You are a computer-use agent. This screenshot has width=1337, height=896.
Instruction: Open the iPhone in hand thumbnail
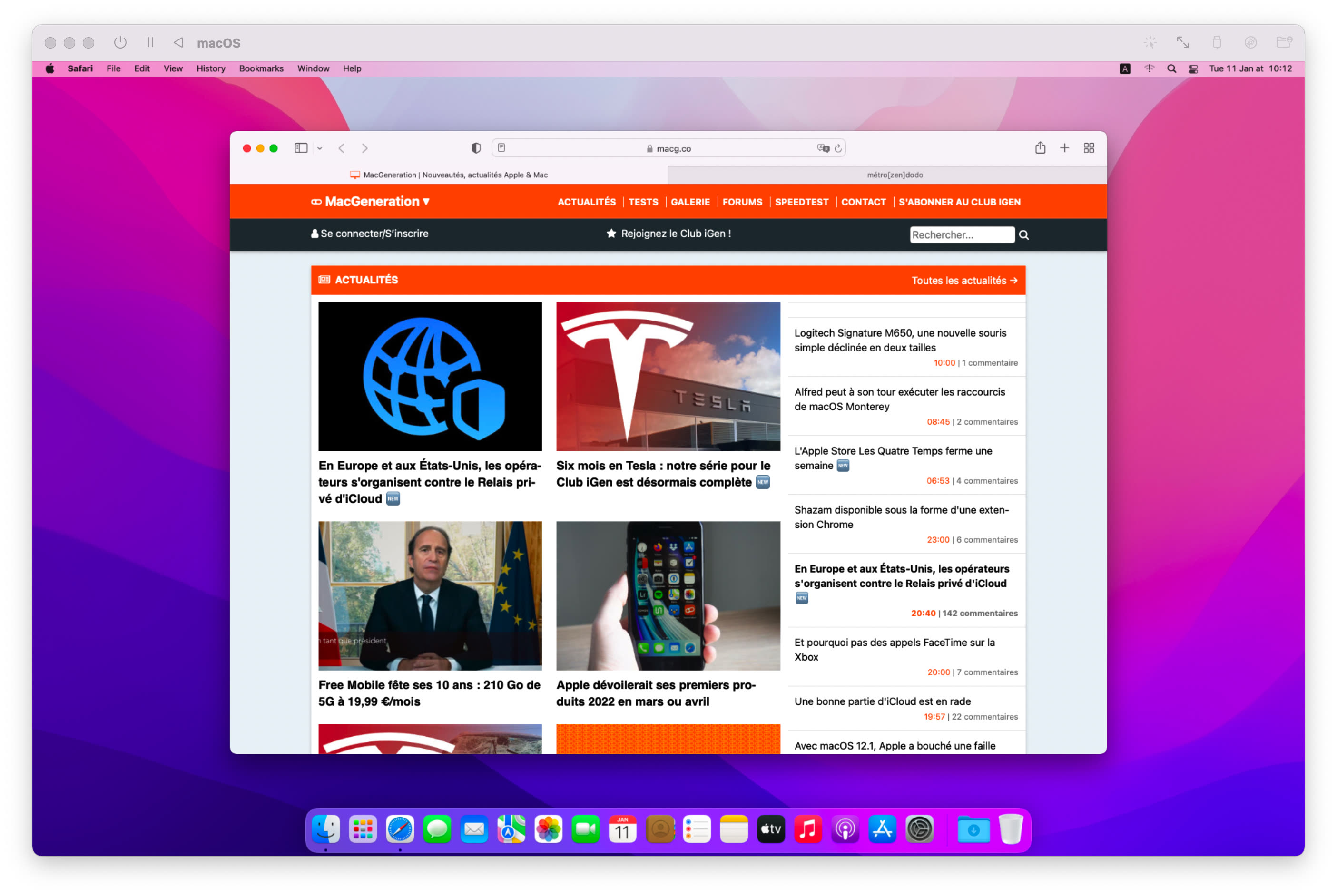coord(668,595)
